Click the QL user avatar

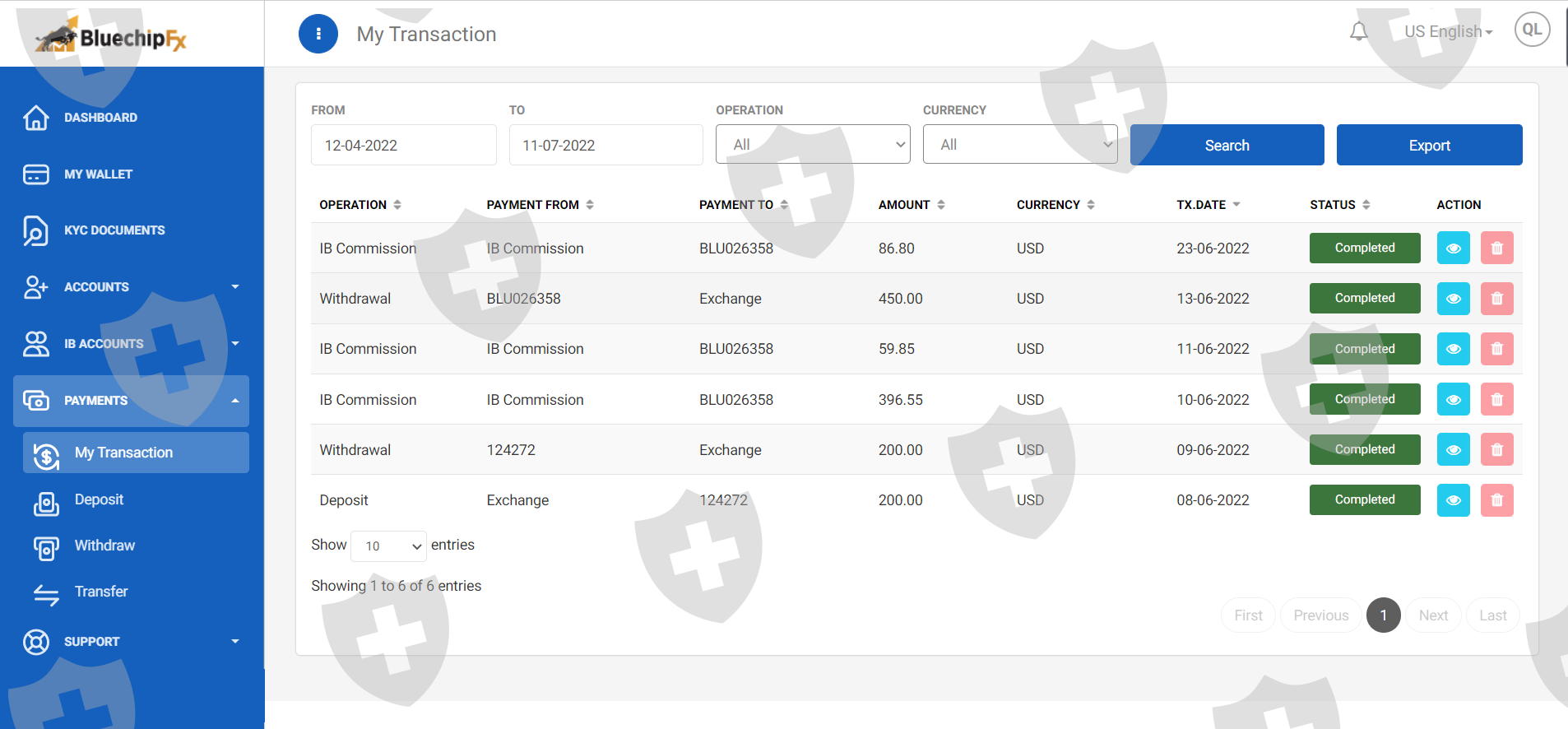1531,30
